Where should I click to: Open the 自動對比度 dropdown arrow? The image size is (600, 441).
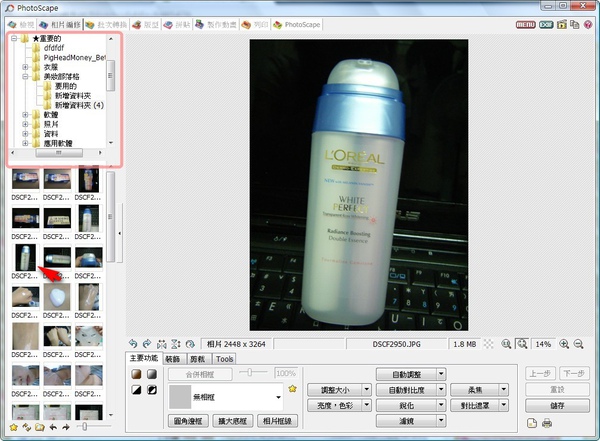(441, 390)
